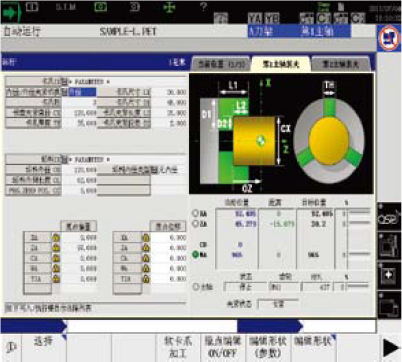Click the green cross-arrows axis icon

[x=169, y=8]
